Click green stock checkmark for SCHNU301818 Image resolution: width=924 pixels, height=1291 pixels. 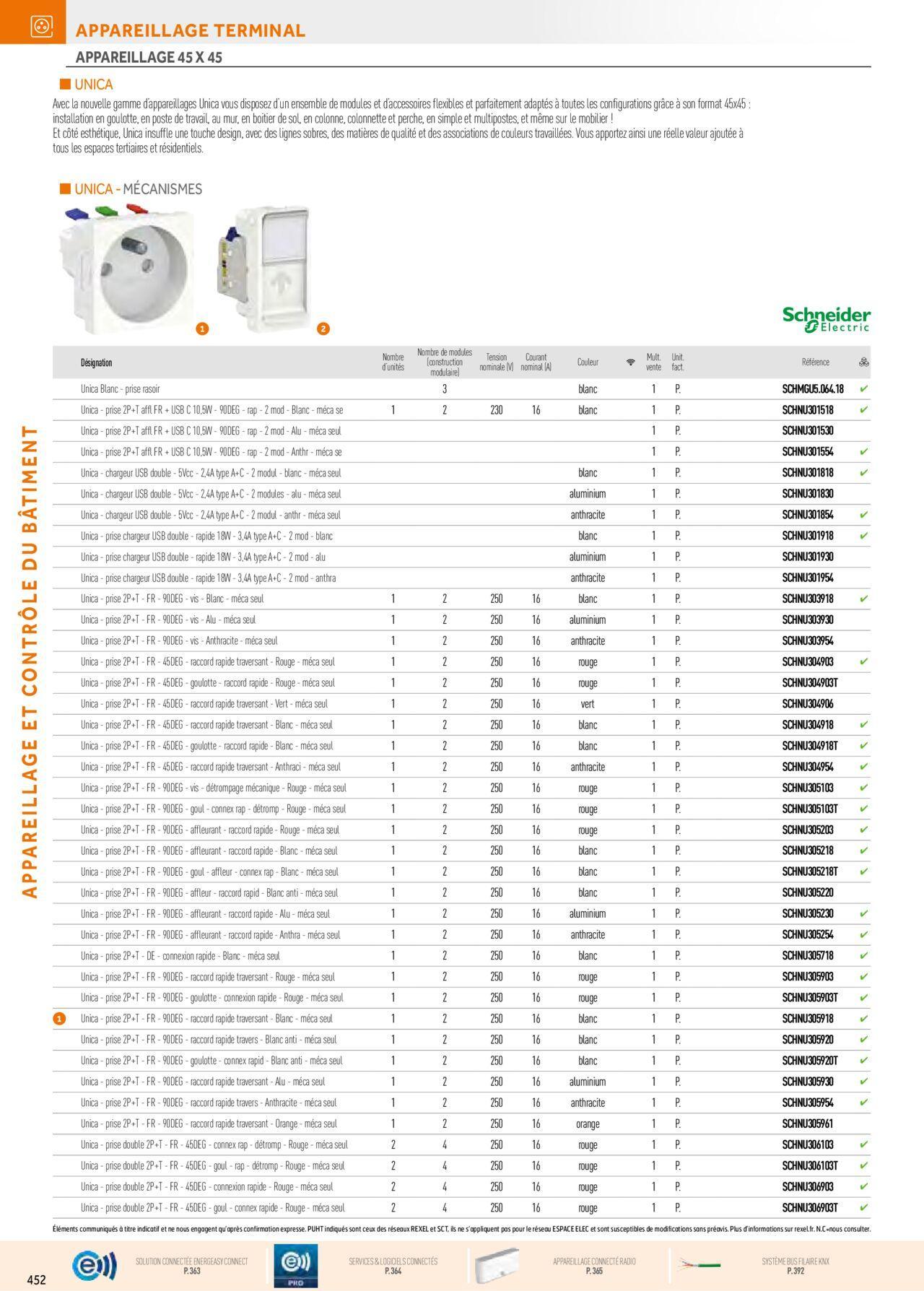coord(864,472)
